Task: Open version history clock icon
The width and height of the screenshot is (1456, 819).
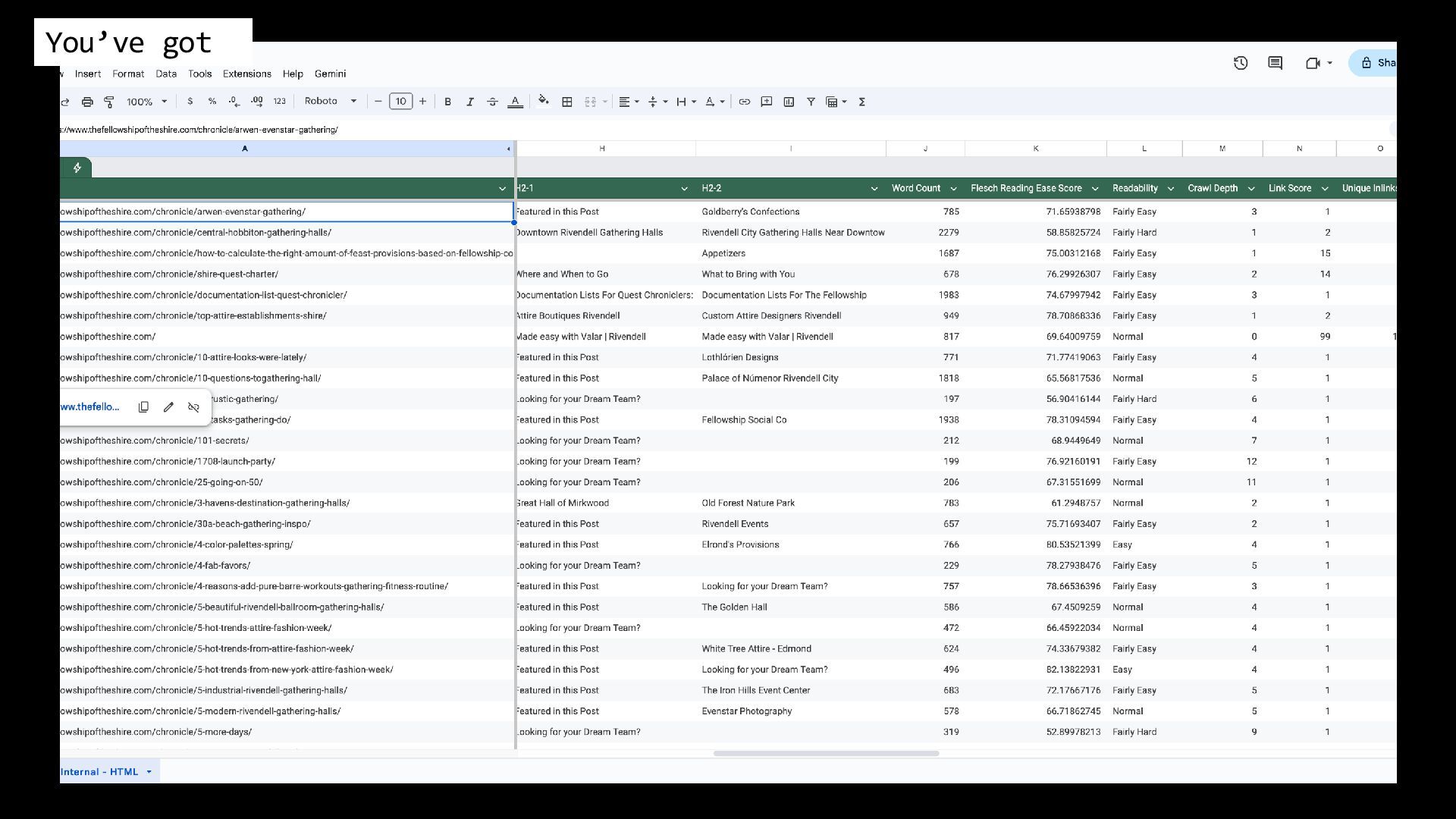Action: 1241,63
